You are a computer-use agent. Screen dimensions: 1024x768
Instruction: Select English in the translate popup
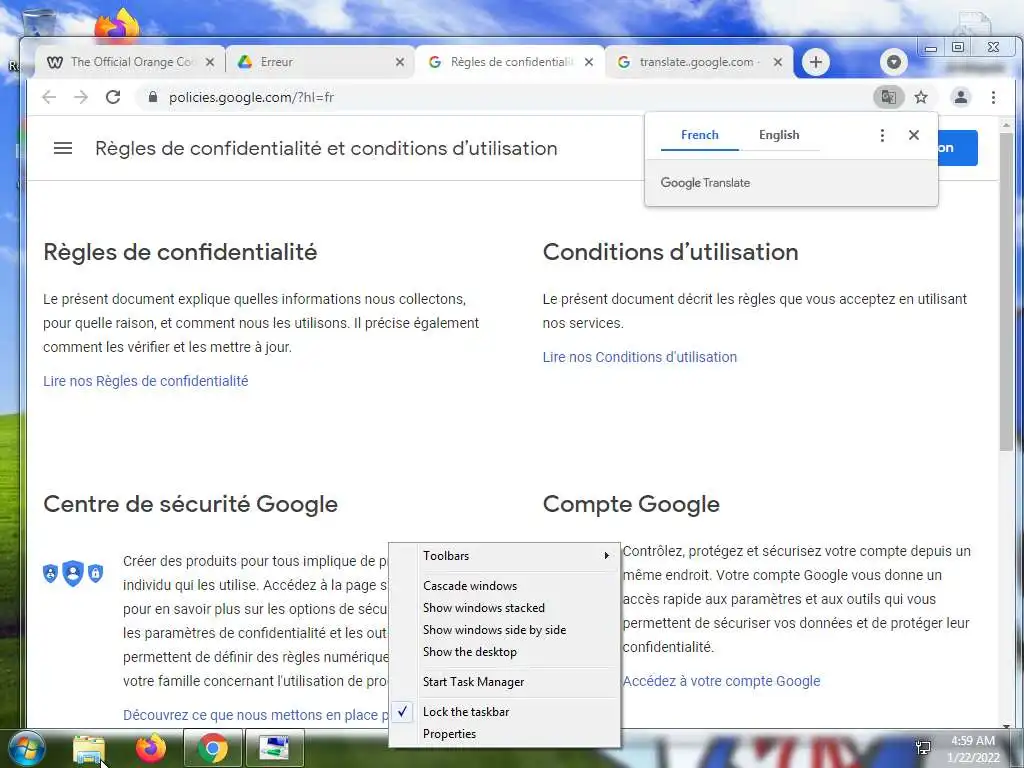coord(779,135)
